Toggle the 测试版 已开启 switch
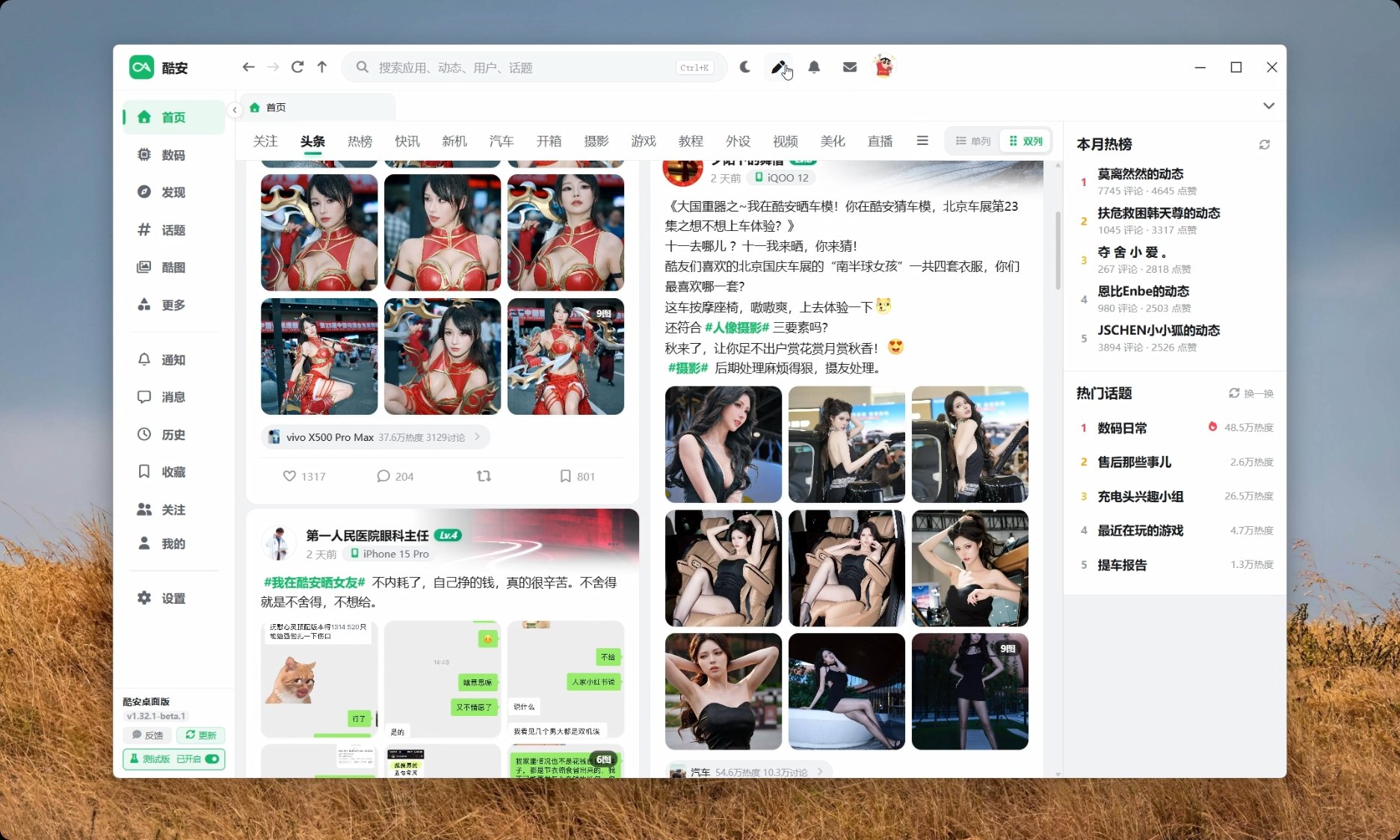The image size is (1400, 840). tap(212, 759)
